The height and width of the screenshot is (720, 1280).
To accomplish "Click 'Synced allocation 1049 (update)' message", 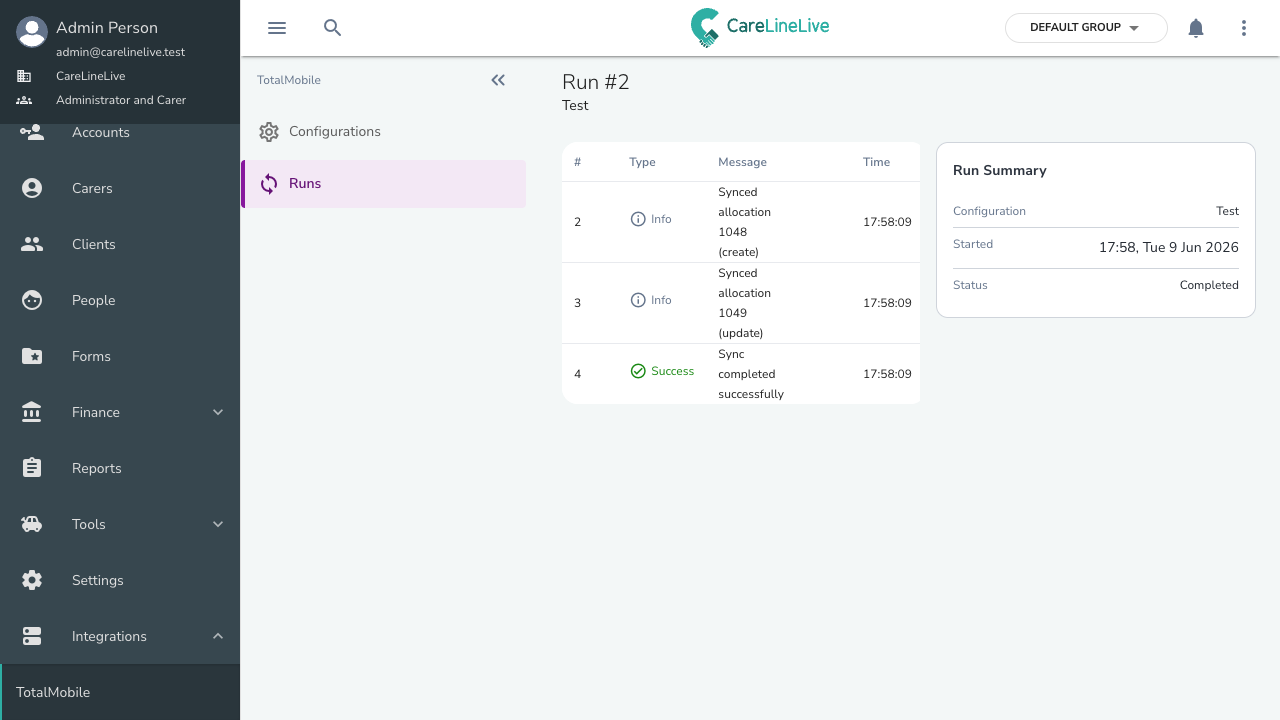I will pos(745,303).
